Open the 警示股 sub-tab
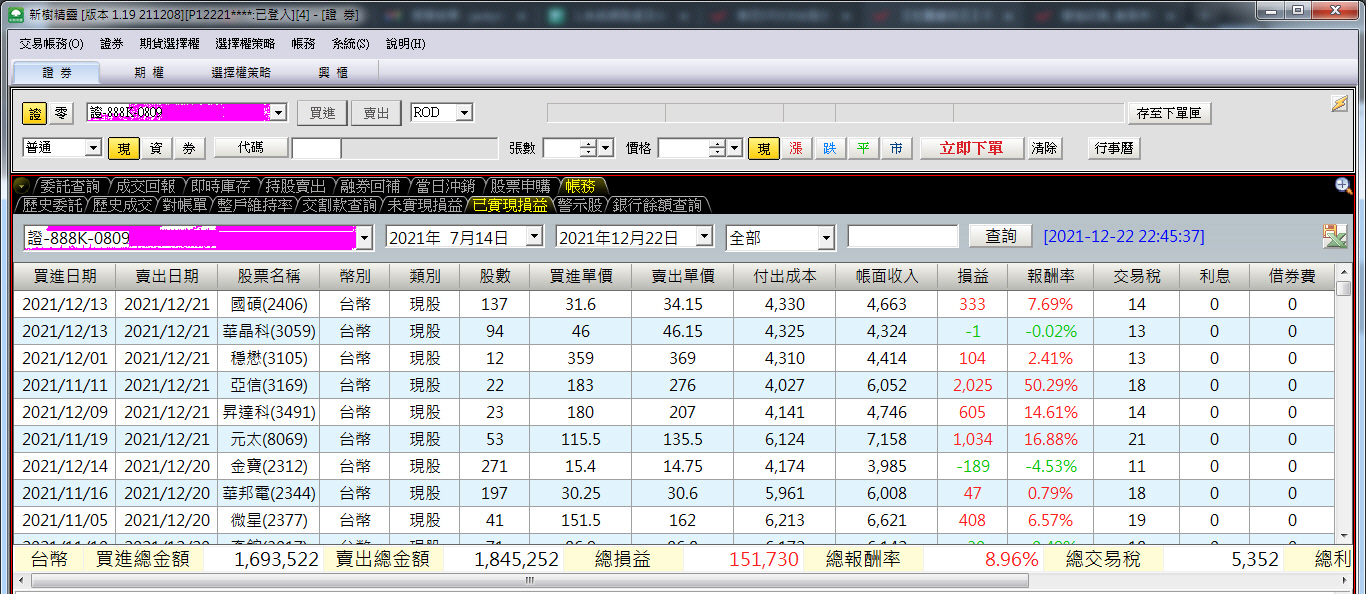Screen dimensions: 1366x594 pyautogui.click(x=580, y=205)
